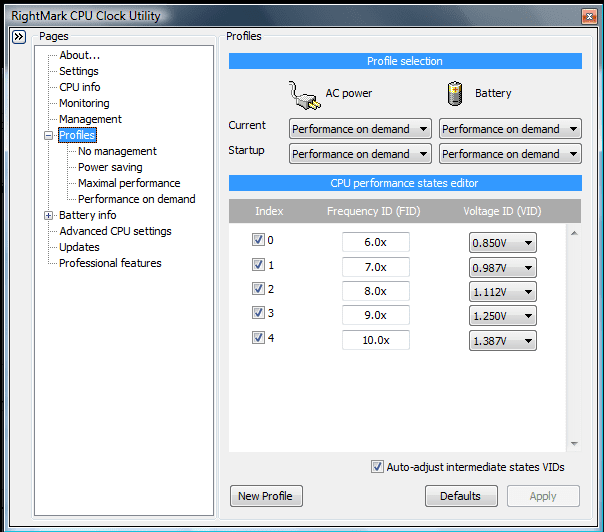
Task: Expand the Battery info tree node
Action: (x=49, y=216)
